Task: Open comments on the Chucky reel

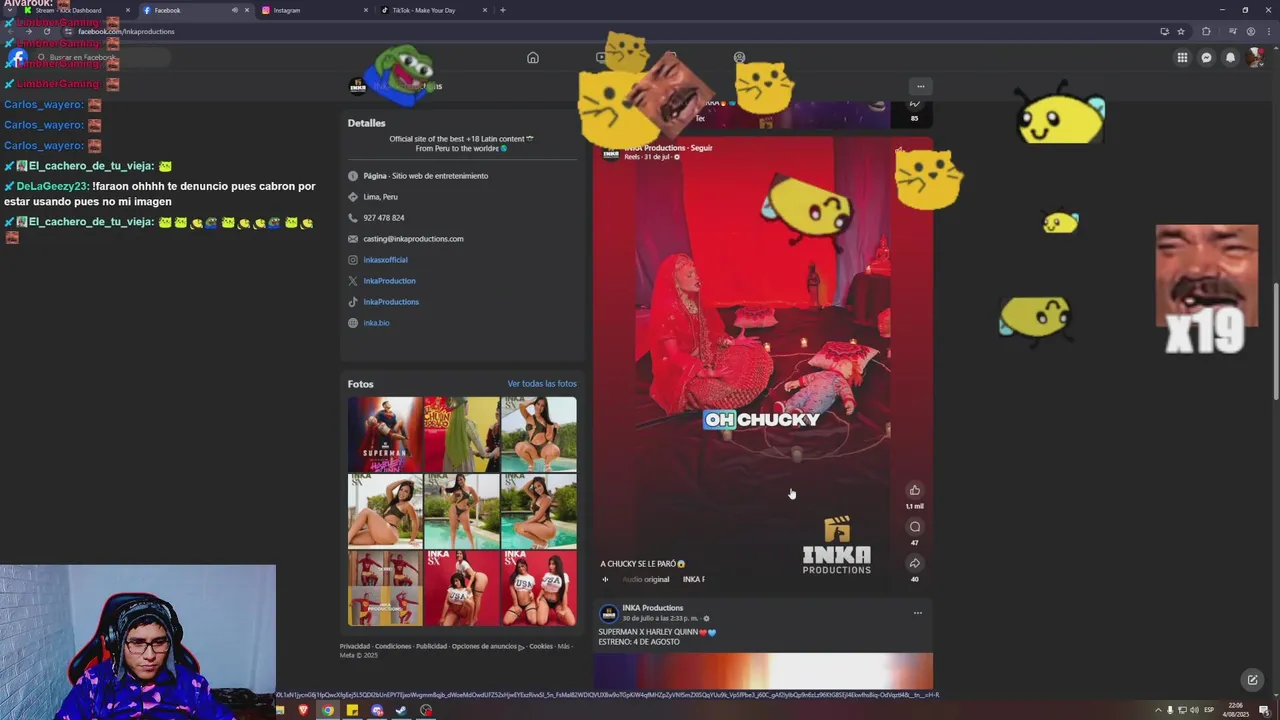Action: [x=914, y=527]
